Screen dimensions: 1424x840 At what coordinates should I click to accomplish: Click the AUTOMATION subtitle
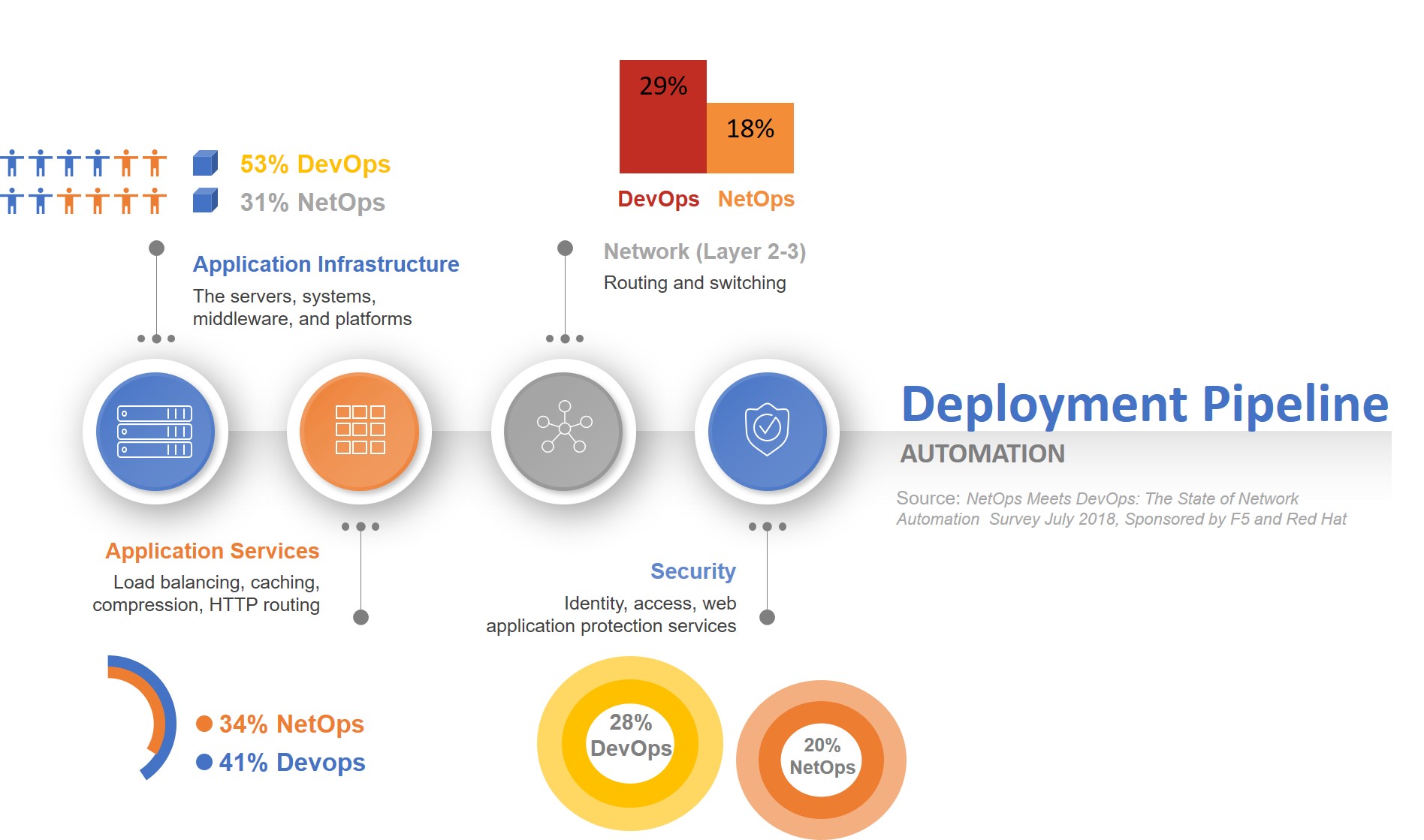pos(982,454)
